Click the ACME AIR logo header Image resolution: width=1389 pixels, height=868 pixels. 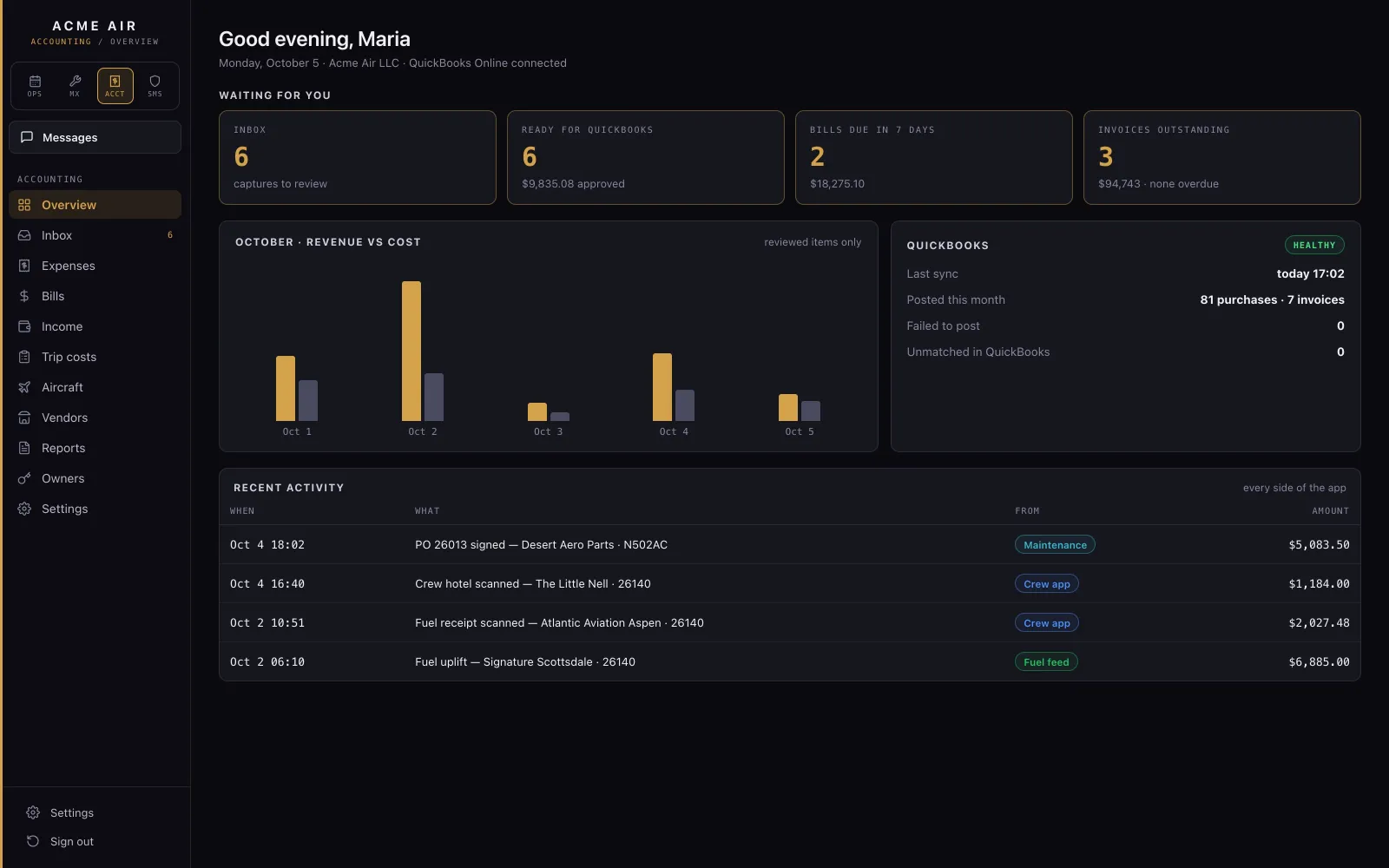tap(95, 26)
